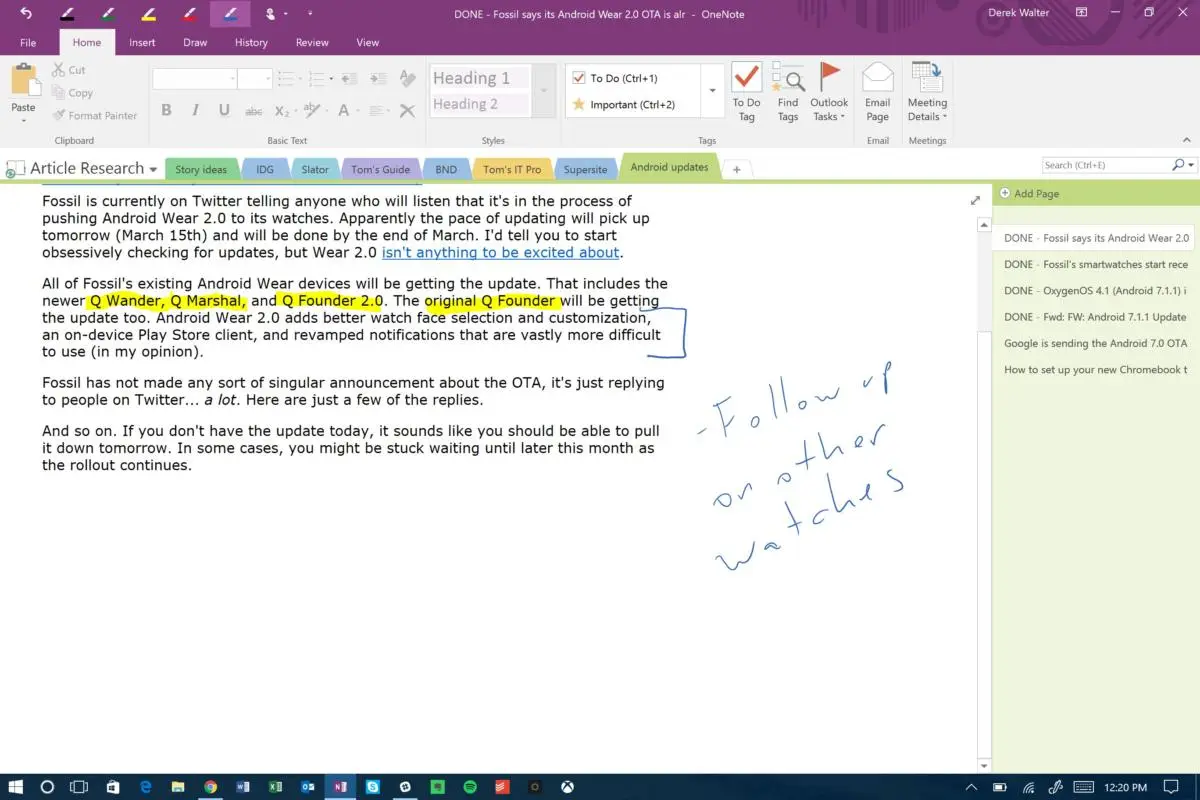Open the "isn't anything to be excited about" link

(x=500, y=253)
